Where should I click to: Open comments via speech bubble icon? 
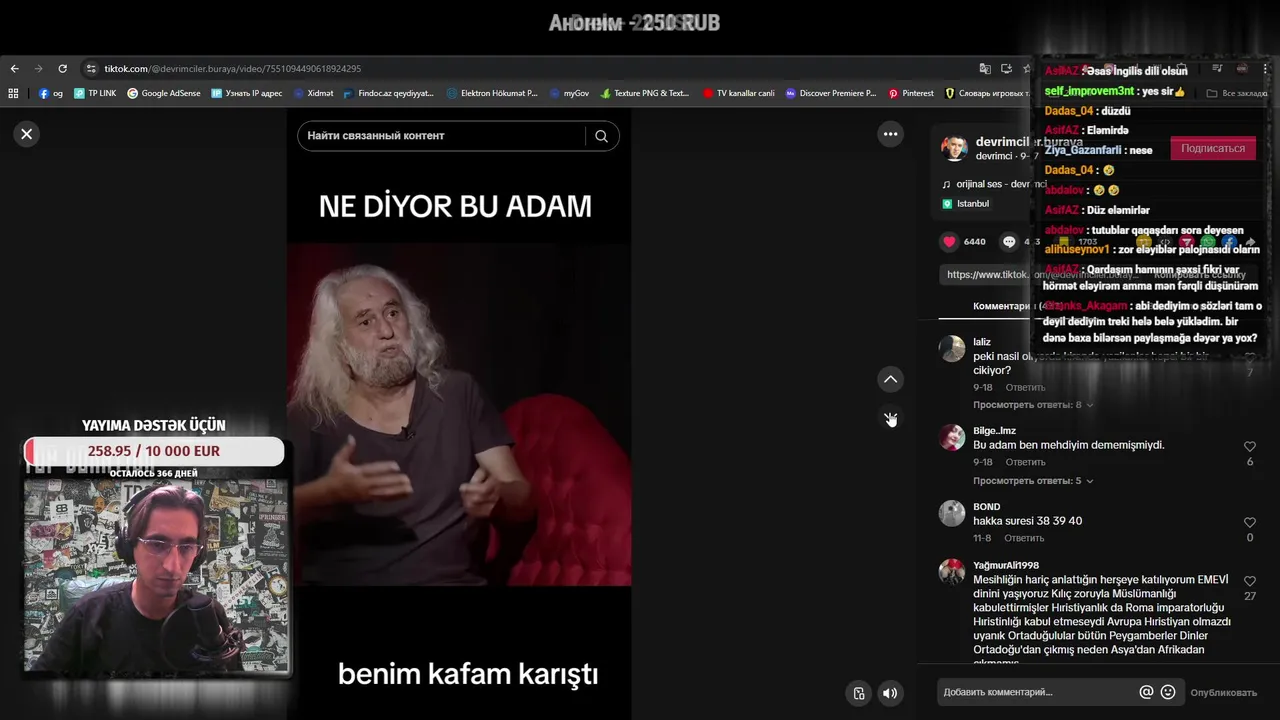point(1009,242)
